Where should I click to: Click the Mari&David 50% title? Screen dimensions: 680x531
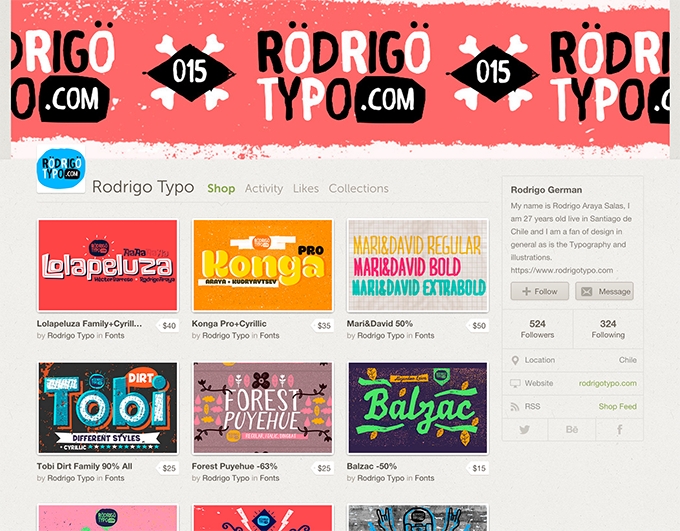tap(379, 324)
